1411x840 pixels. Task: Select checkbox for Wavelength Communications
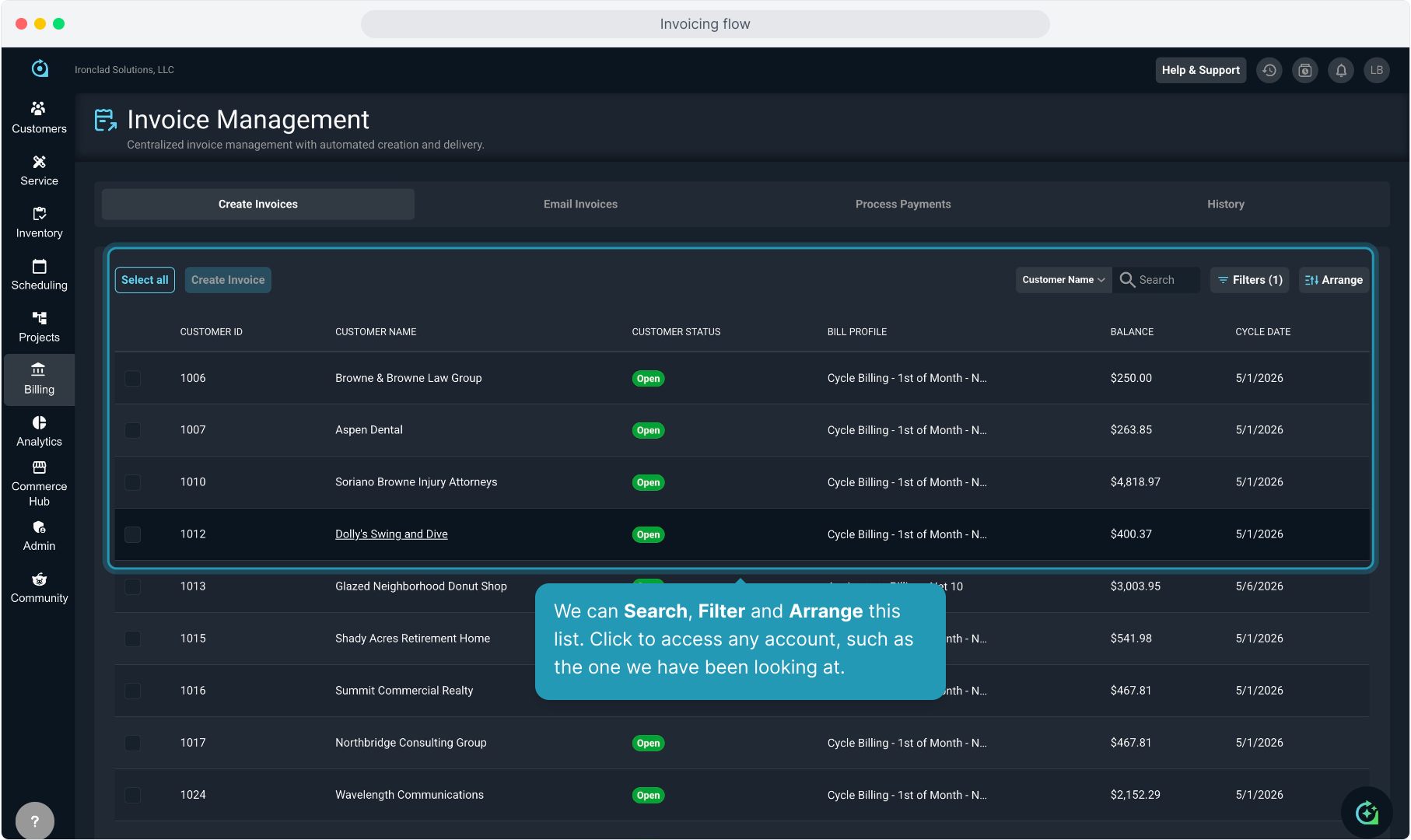pos(133,795)
